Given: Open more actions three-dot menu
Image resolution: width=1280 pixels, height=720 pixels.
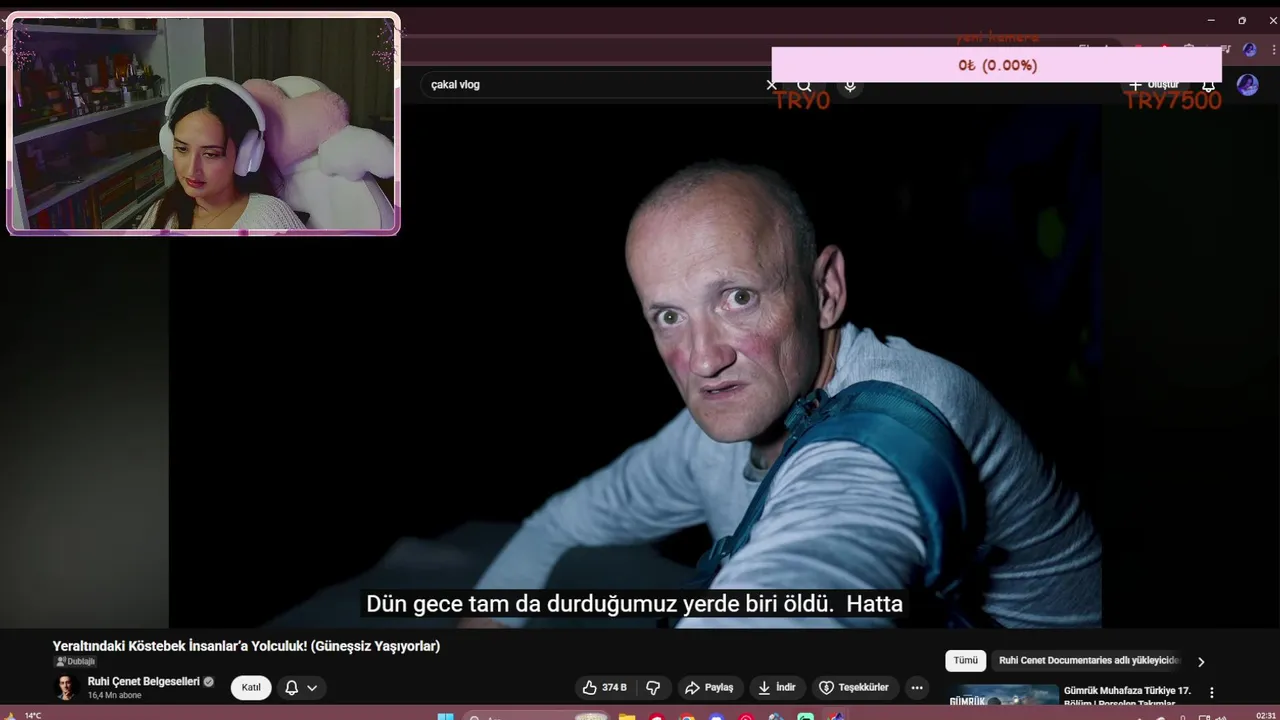Looking at the screenshot, I should click(x=917, y=687).
